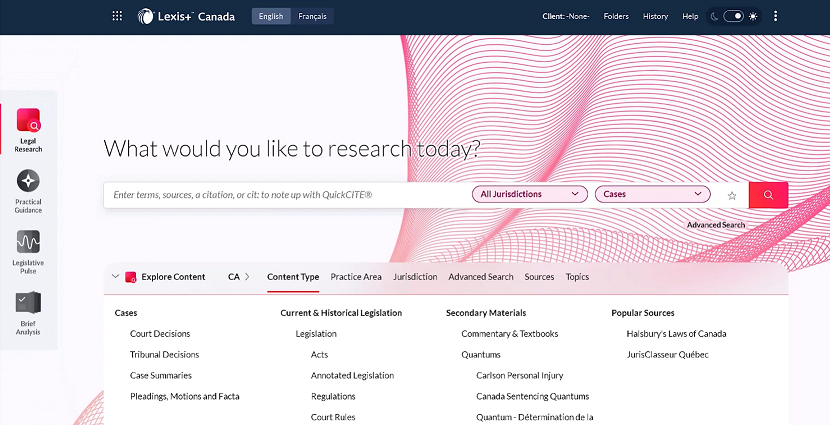Open Legislative Pulse from sidebar
The height and width of the screenshot is (425, 830).
click(28, 252)
